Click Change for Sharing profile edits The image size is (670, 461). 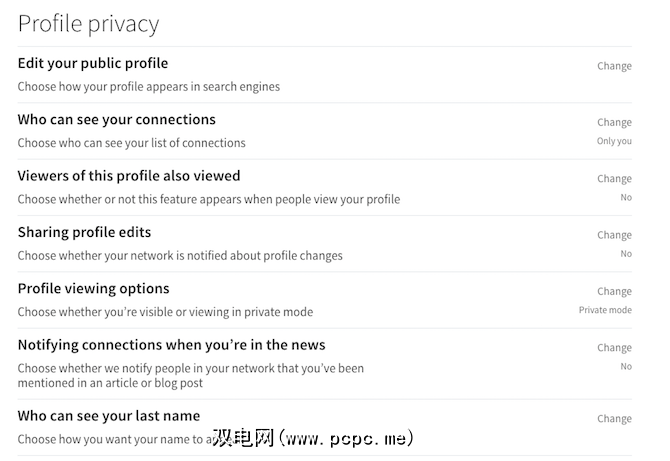click(x=614, y=235)
